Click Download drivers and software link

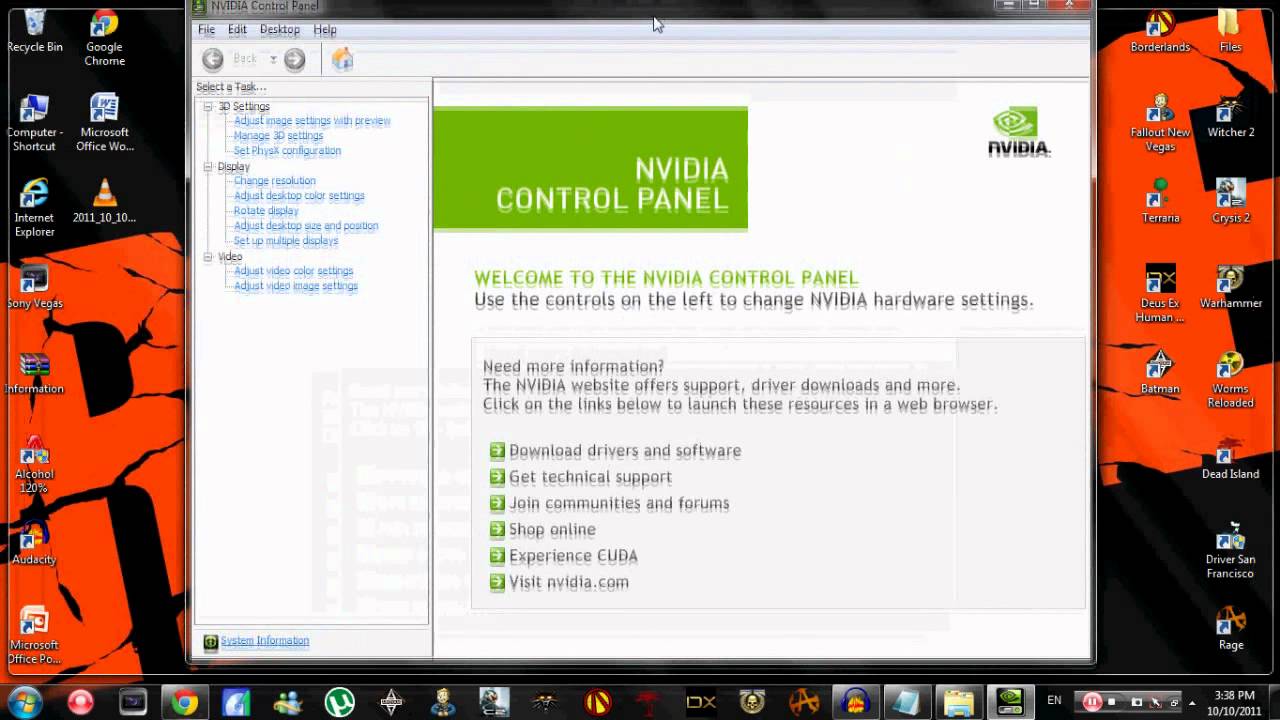coord(625,451)
